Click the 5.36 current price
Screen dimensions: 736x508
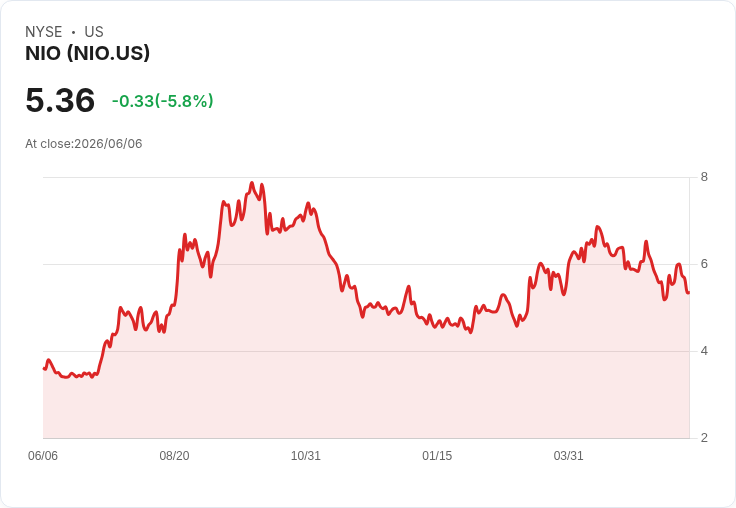point(60,100)
